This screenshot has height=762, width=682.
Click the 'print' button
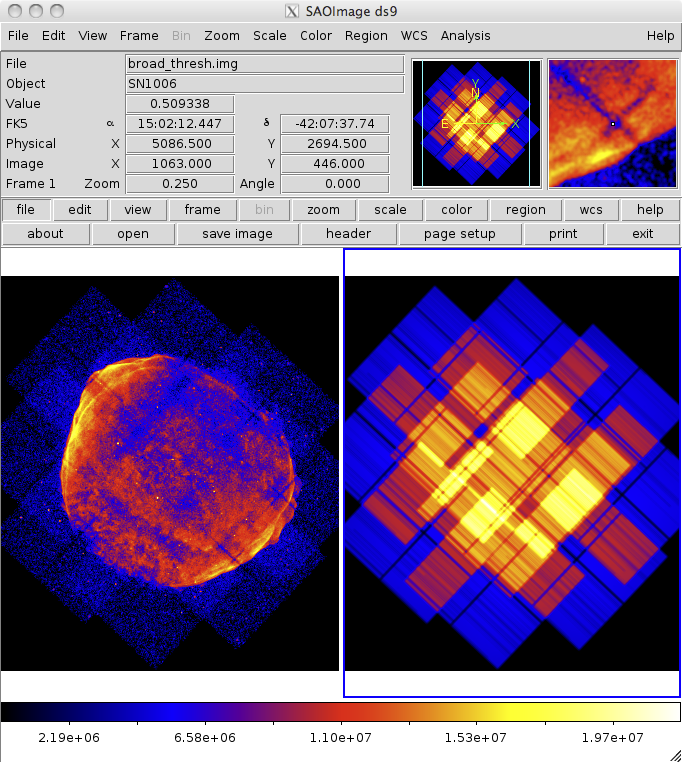(563, 234)
